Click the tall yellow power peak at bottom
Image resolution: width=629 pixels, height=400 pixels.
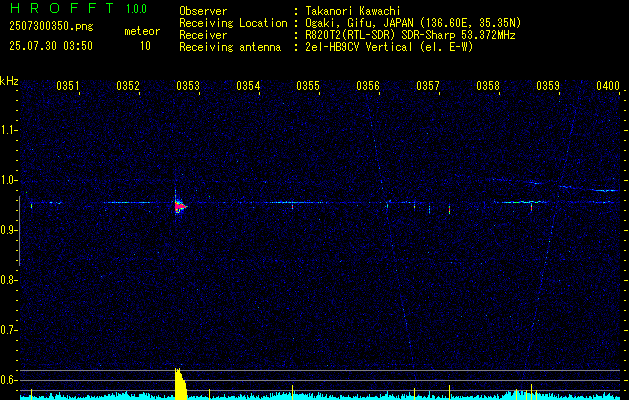coord(181,383)
